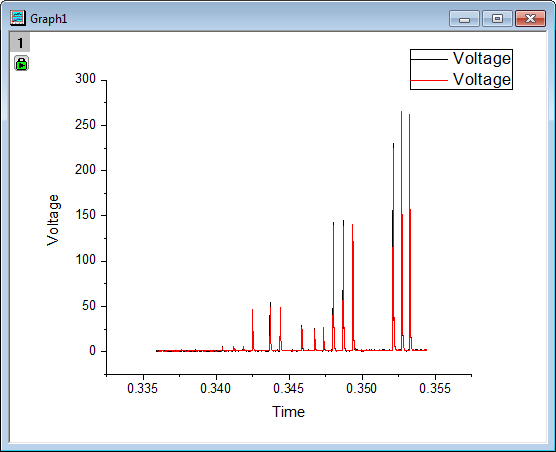Click Y-axis tick label 200
Image resolution: width=556 pixels, height=452 pixels.
85,170
